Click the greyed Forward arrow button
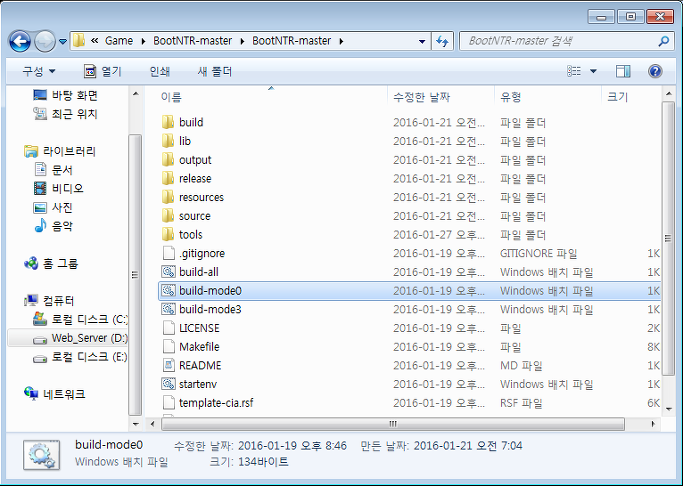The height and width of the screenshot is (486, 683). (45, 41)
